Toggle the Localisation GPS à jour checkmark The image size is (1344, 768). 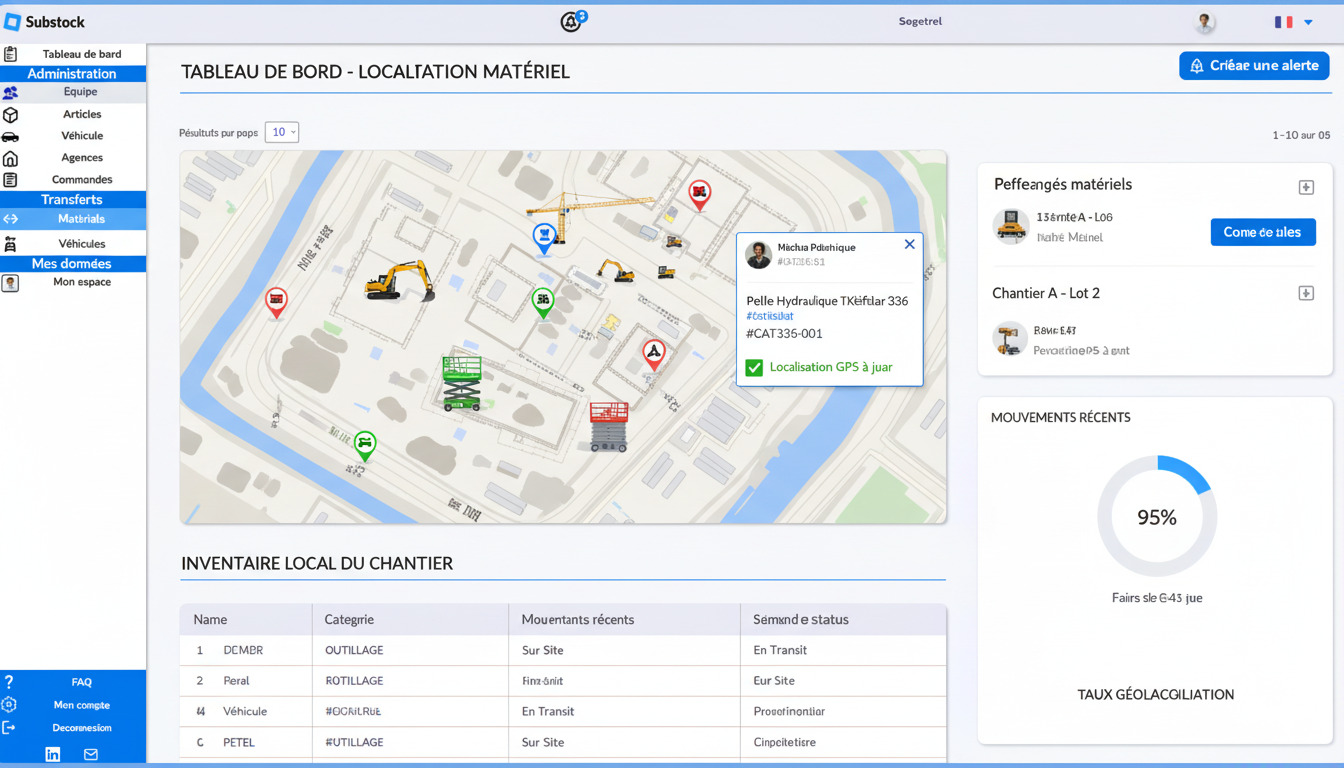755,367
